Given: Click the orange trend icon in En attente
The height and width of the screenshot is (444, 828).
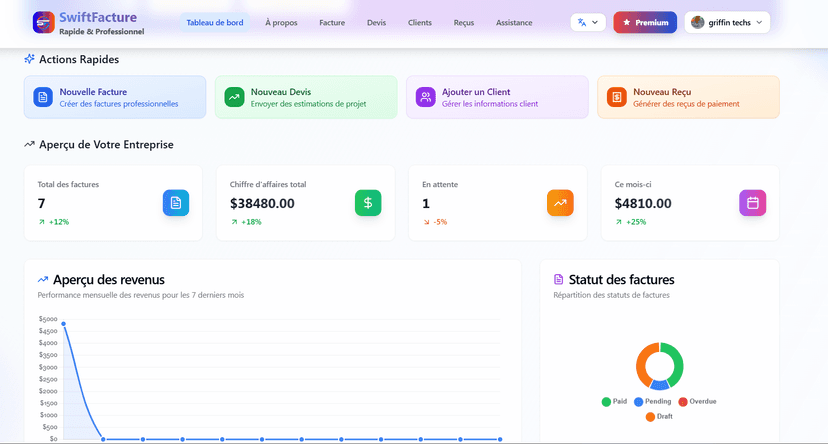Looking at the screenshot, I should [x=560, y=203].
